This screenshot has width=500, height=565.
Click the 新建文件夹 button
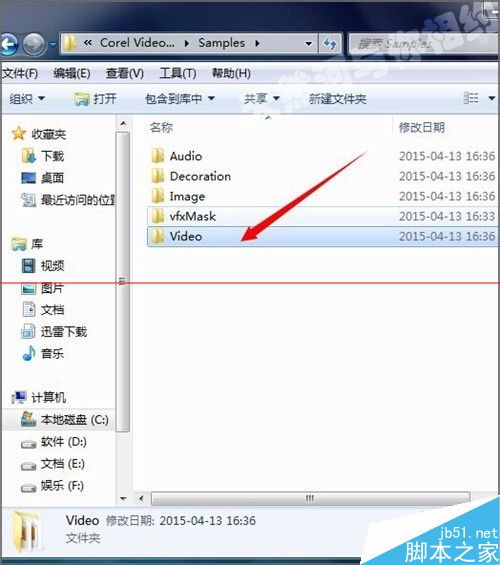click(338, 99)
